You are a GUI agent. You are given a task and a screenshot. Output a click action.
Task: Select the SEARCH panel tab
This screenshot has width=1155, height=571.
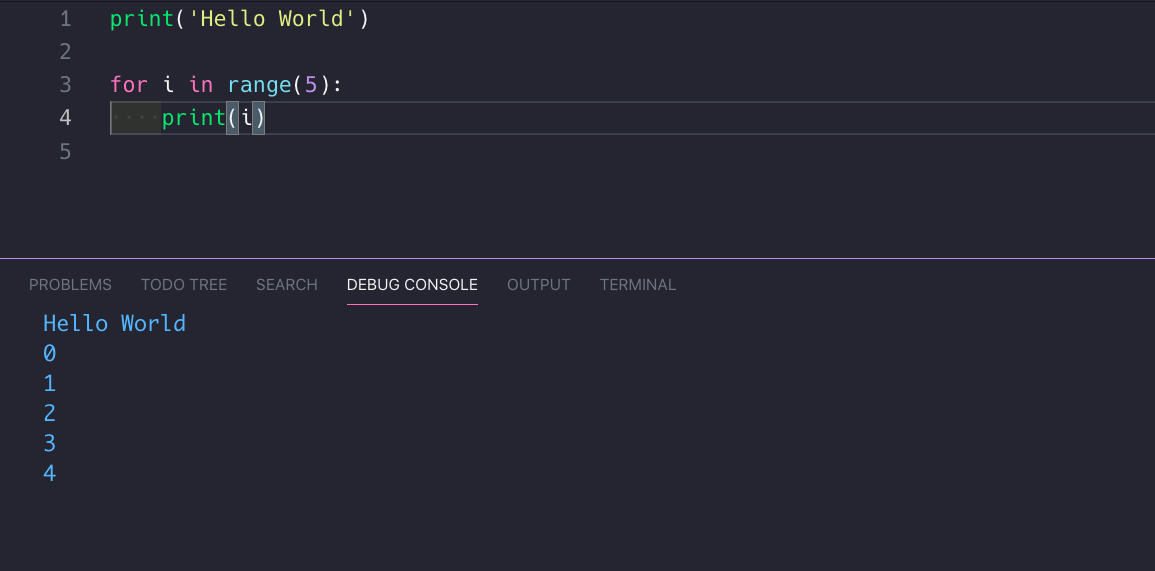pos(287,285)
